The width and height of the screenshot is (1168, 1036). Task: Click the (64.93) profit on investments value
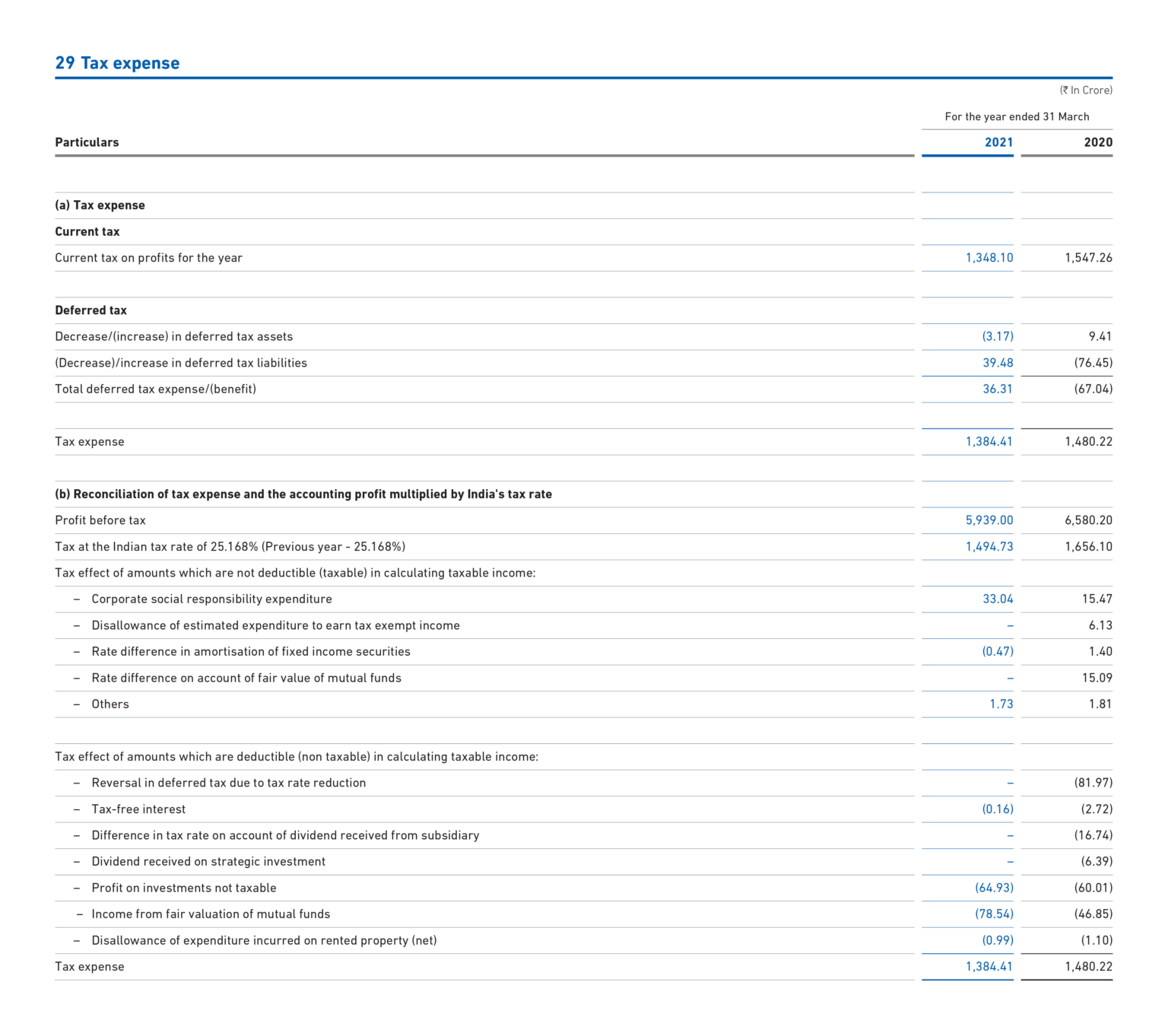[x=995, y=887]
